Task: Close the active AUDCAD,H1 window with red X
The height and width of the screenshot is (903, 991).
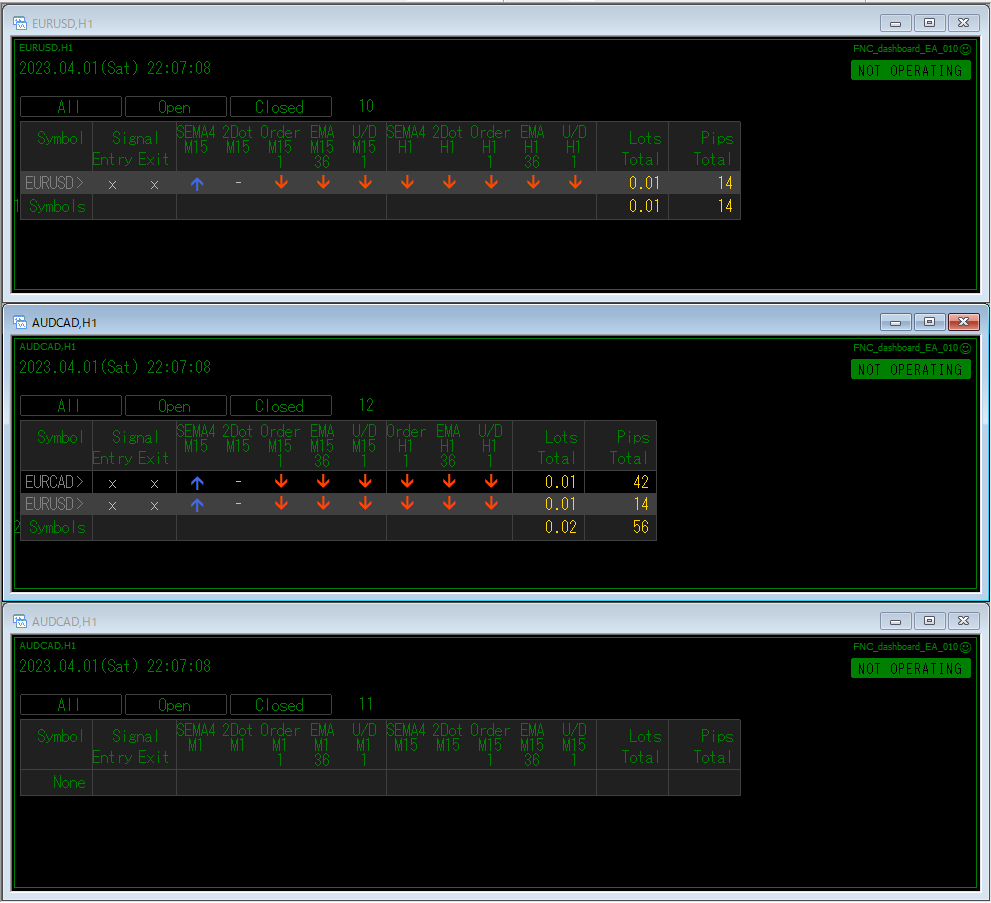Action: coord(963,322)
